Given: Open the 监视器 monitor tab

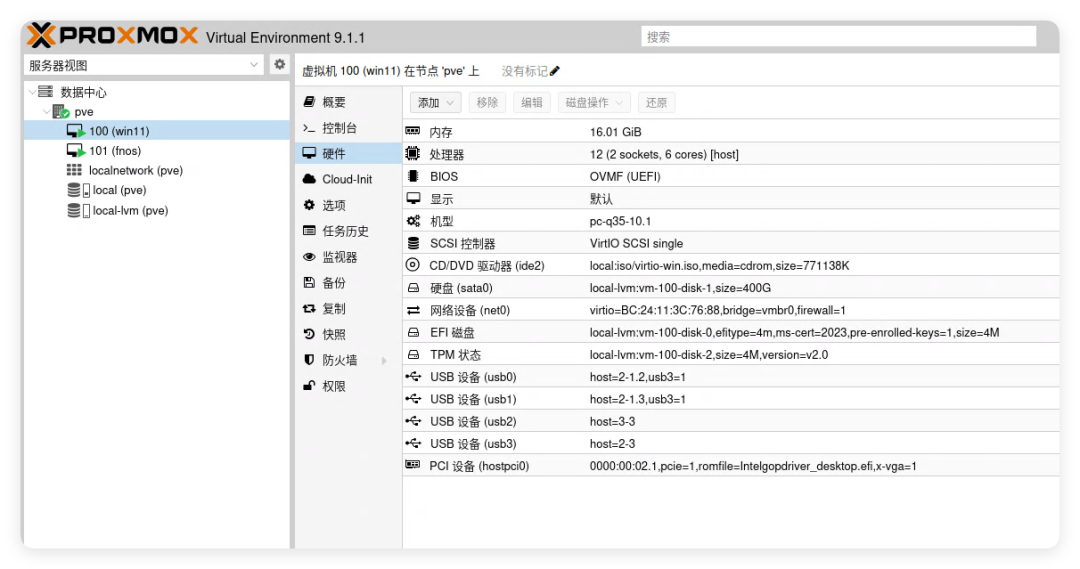Looking at the screenshot, I should (349, 257).
